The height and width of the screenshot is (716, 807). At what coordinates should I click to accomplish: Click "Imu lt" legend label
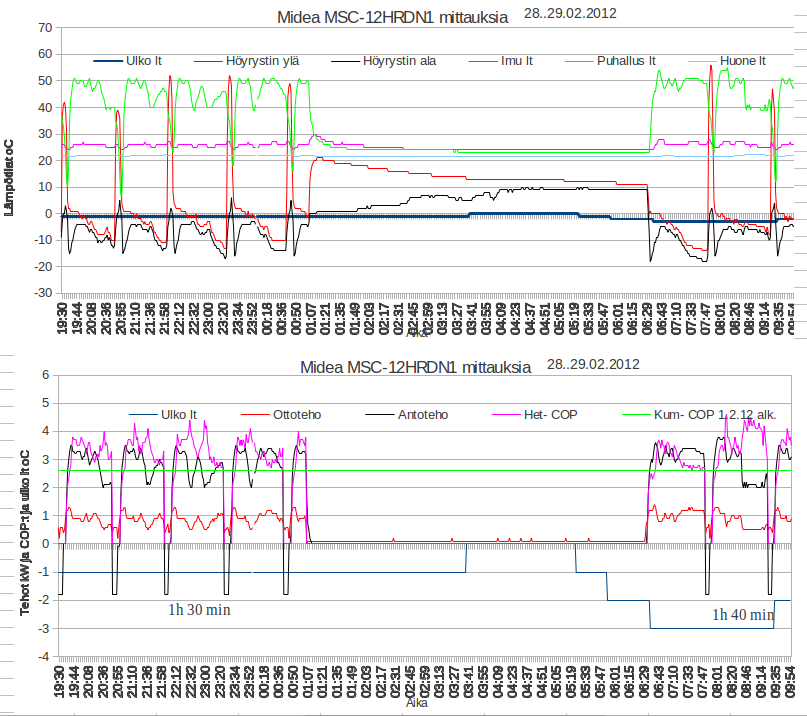click(x=516, y=62)
